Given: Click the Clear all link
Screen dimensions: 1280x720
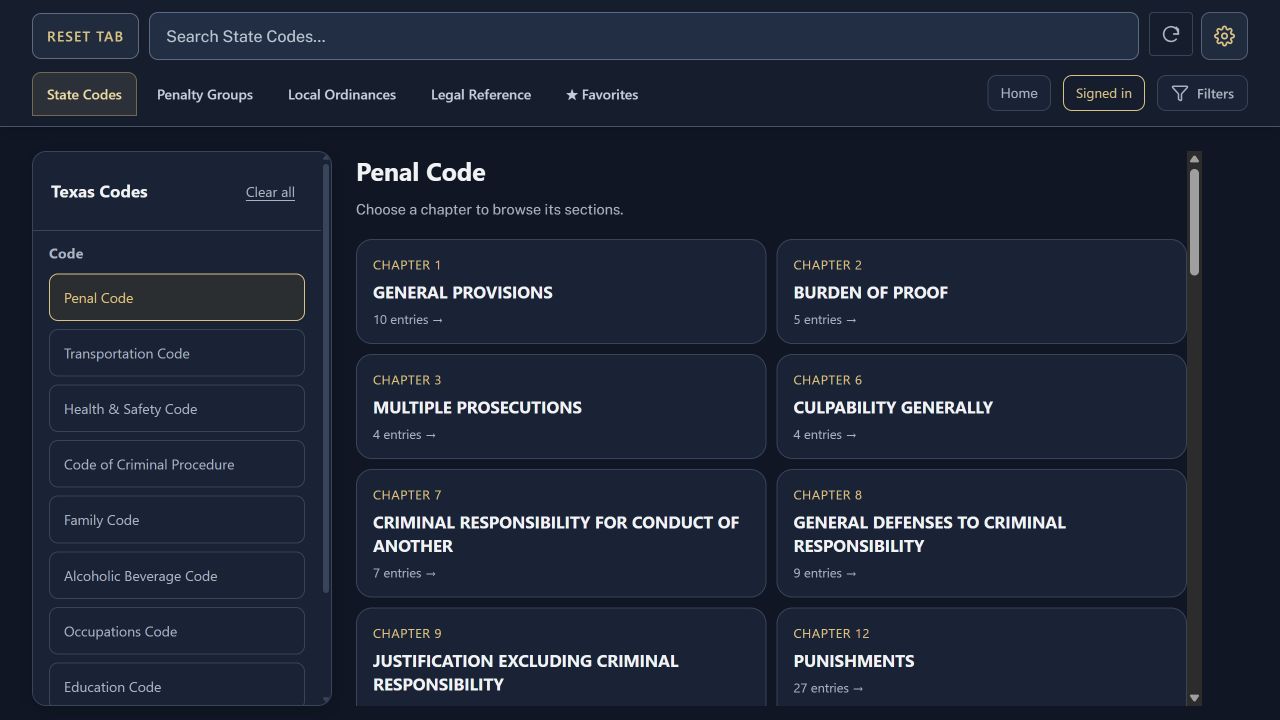Looking at the screenshot, I should (x=270, y=192).
